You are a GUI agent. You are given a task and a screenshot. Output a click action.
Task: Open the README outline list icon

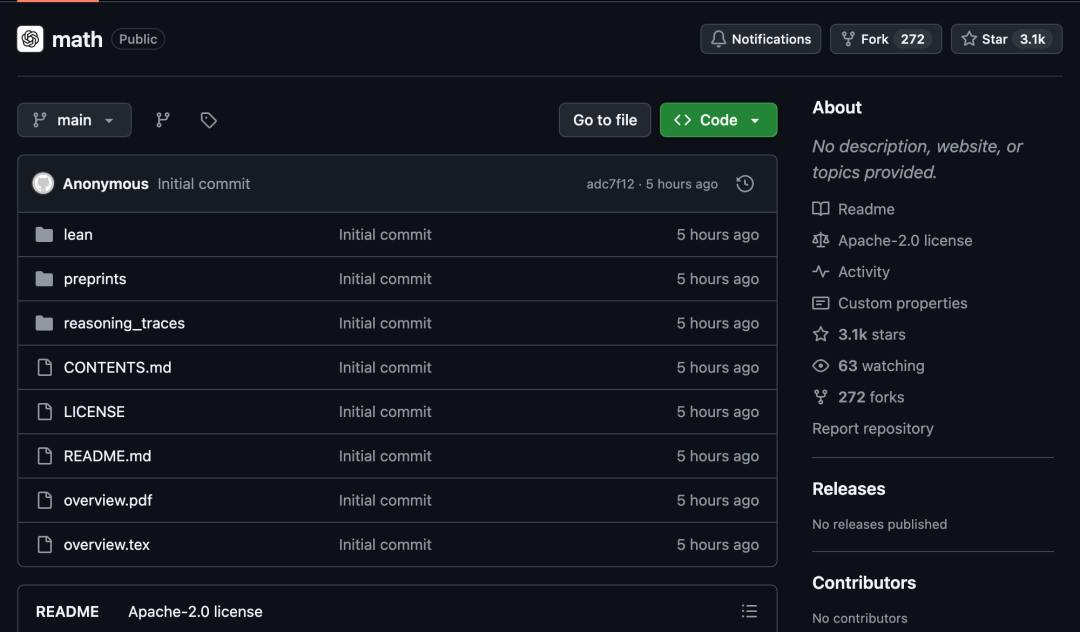[749, 611]
